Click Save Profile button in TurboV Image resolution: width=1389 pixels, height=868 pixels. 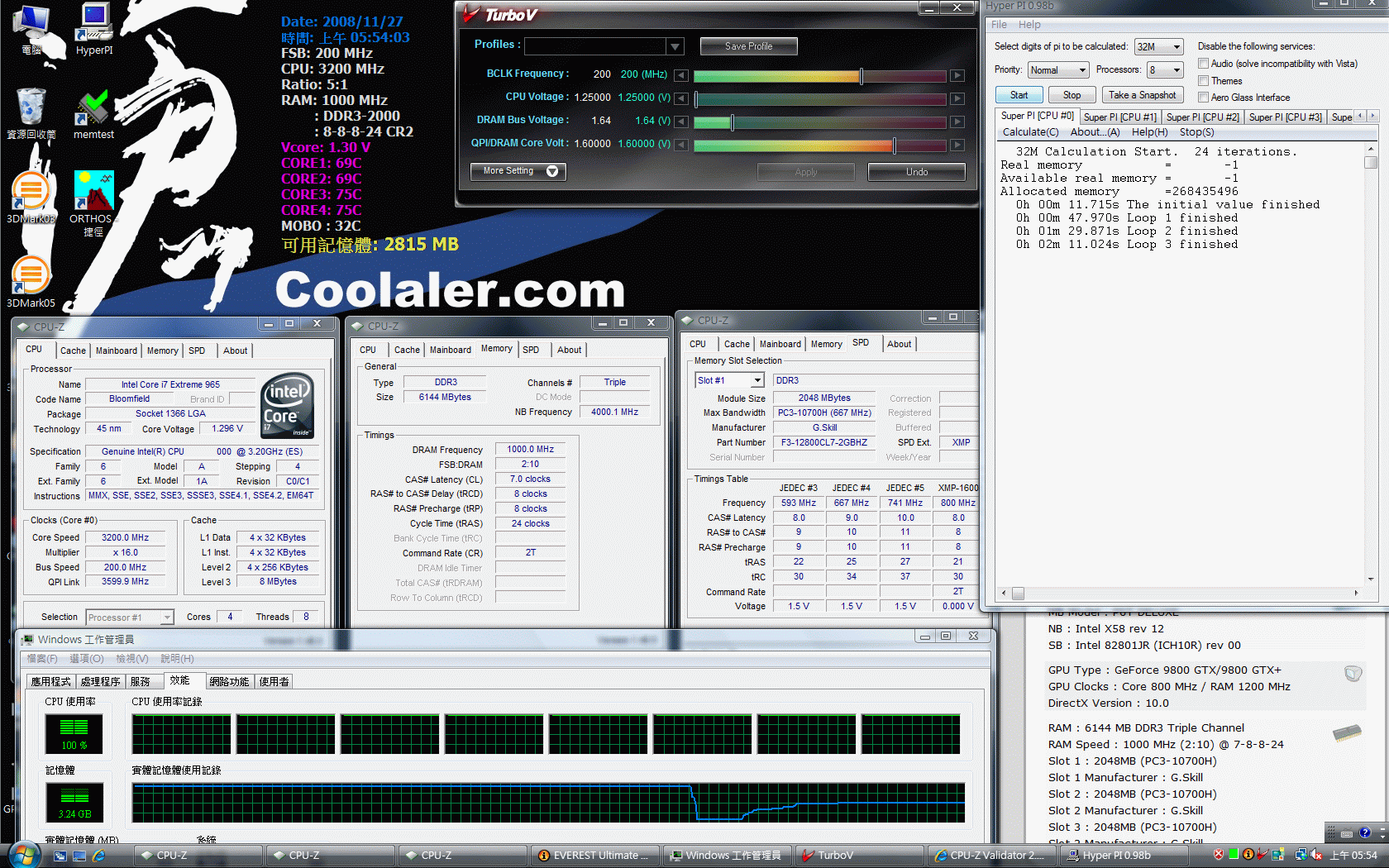pyautogui.click(x=748, y=46)
